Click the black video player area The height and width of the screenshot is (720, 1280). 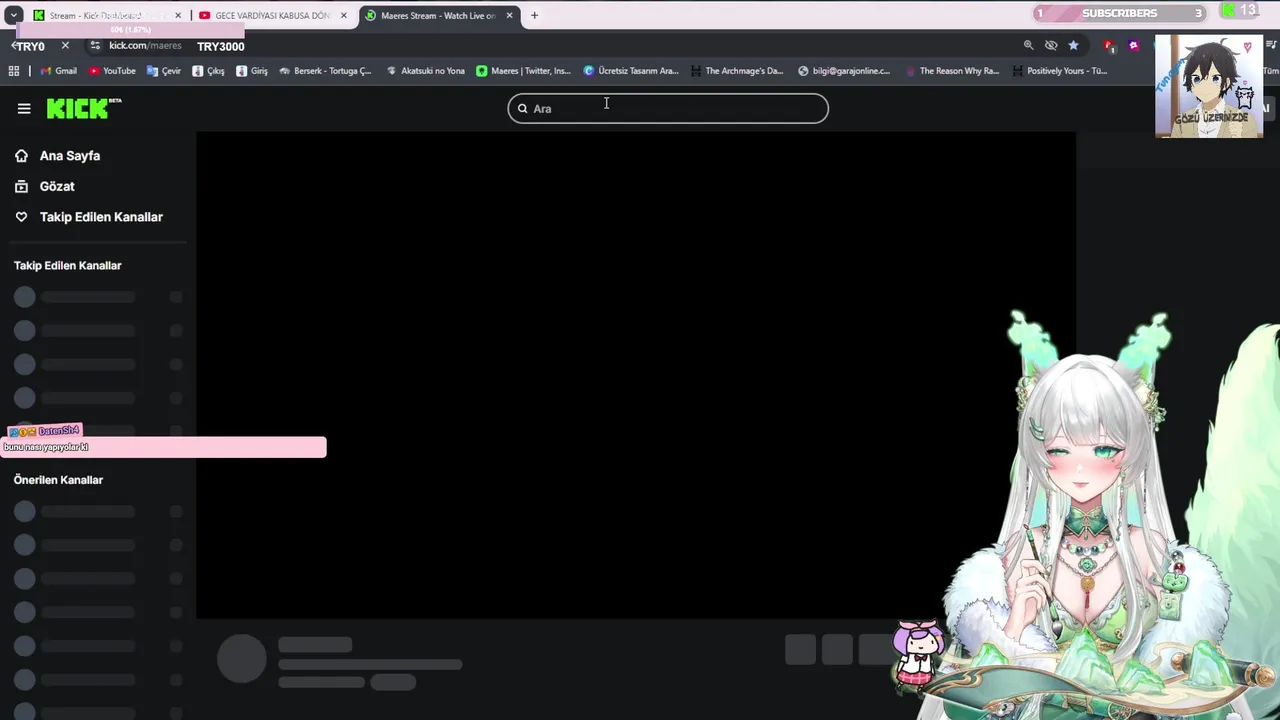636,375
